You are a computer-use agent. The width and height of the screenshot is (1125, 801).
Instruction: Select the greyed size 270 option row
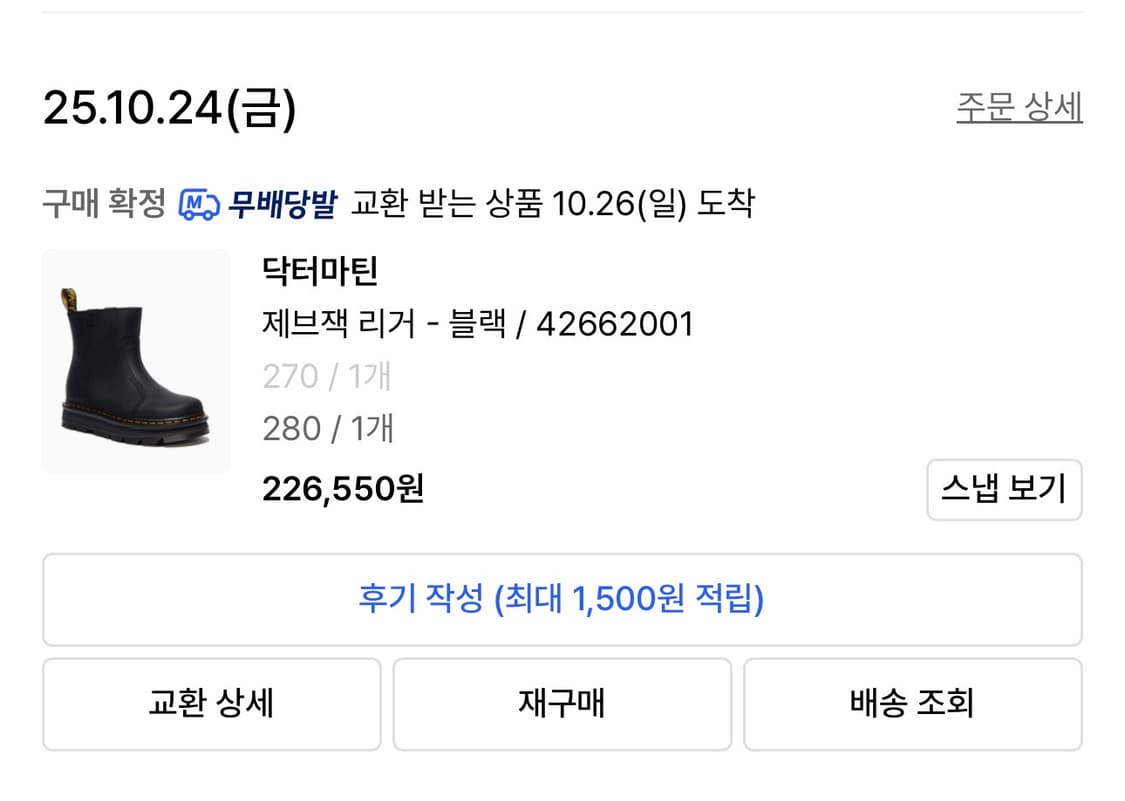pos(326,376)
